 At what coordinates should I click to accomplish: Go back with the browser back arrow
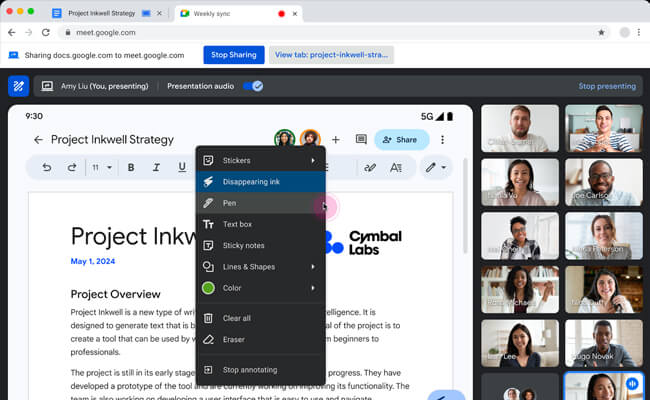(x=12, y=32)
